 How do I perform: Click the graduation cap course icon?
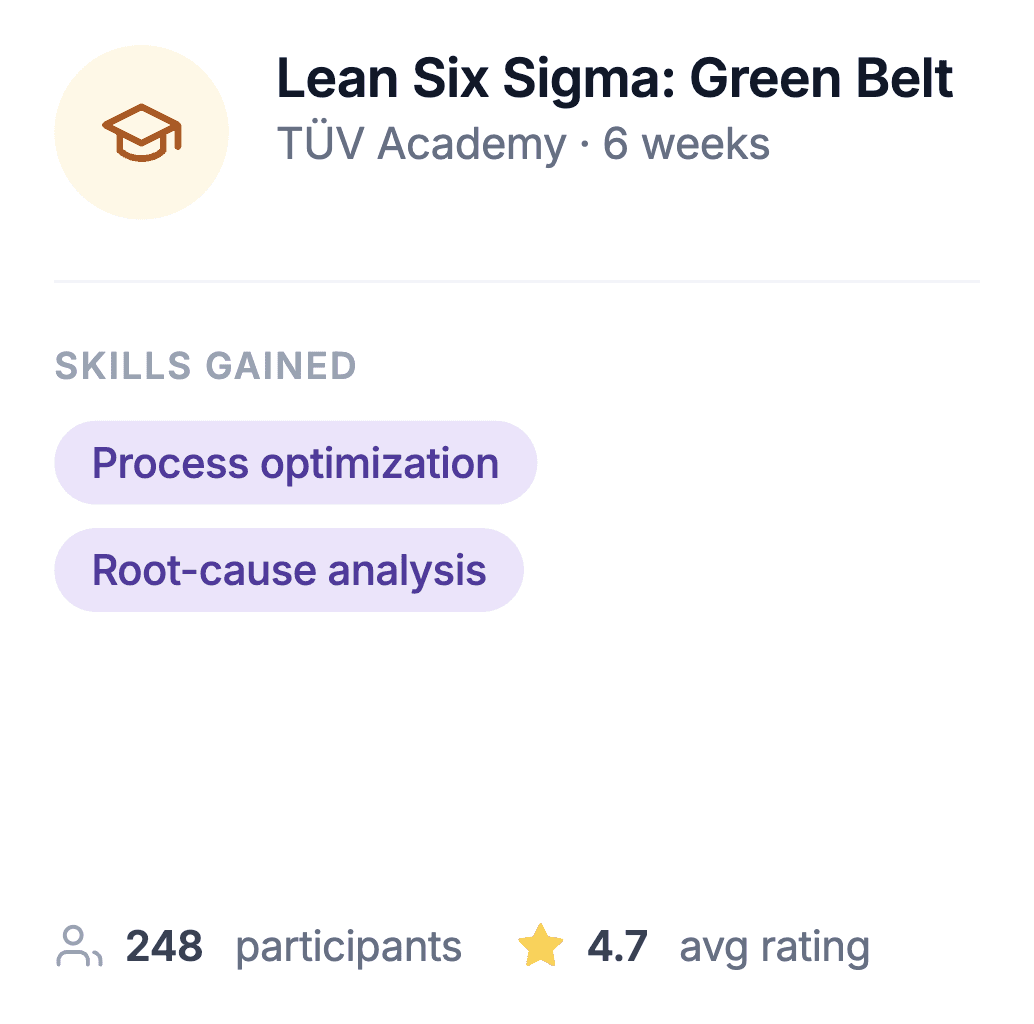tap(142, 133)
